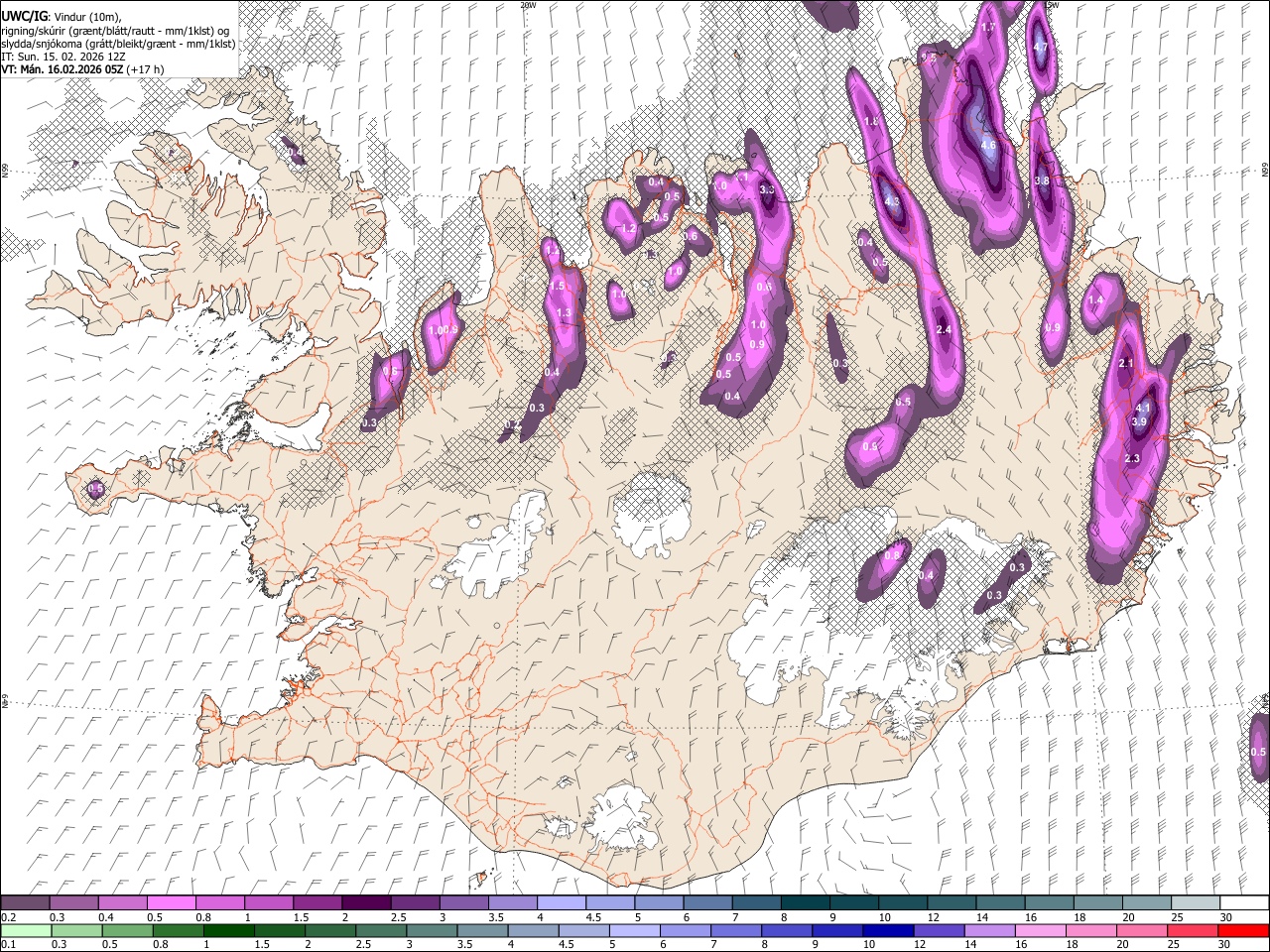Click the 1.3 value on the northwest snow band
The width and height of the screenshot is (1270, 952).
(565, 313)
